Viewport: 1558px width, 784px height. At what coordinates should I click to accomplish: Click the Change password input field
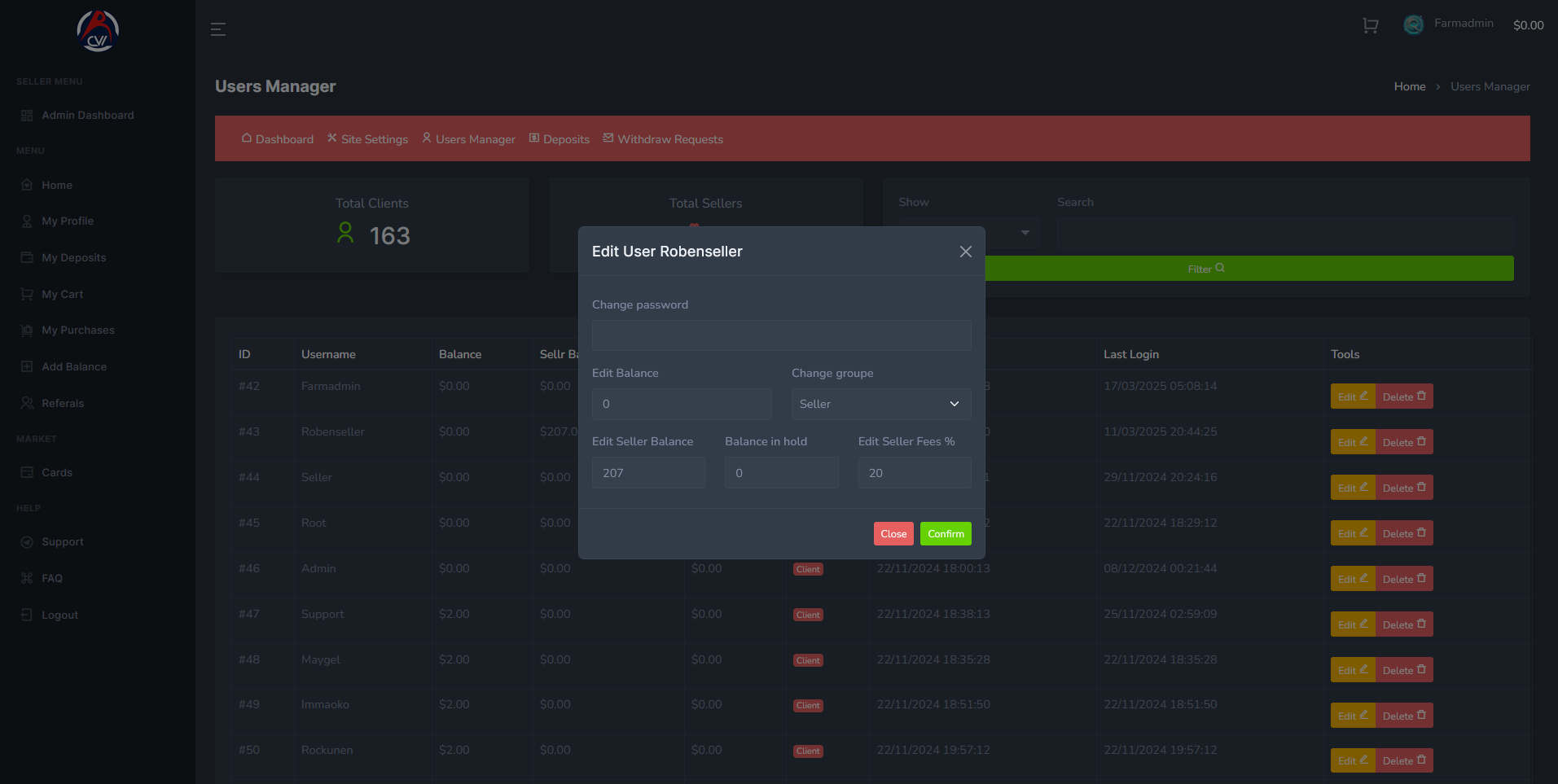coord(781,335)
